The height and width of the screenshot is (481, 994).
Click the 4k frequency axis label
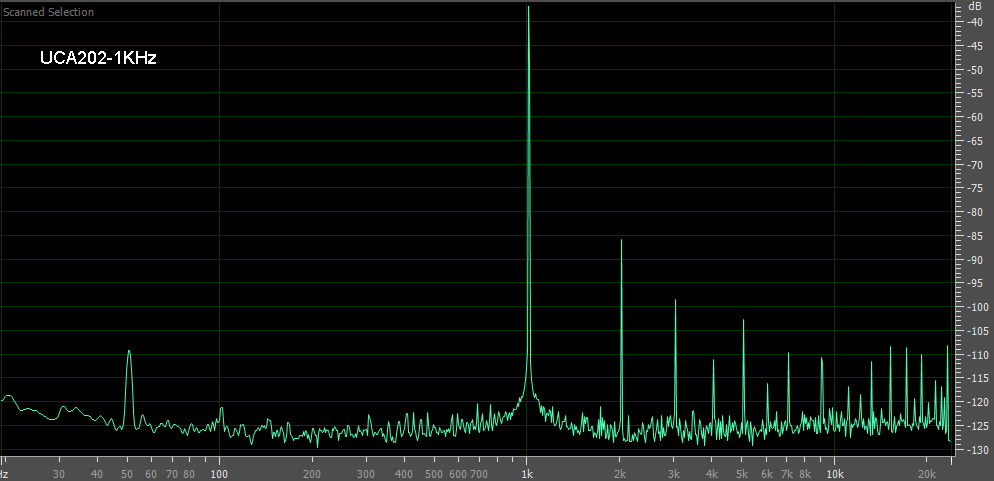coord(713,474)
